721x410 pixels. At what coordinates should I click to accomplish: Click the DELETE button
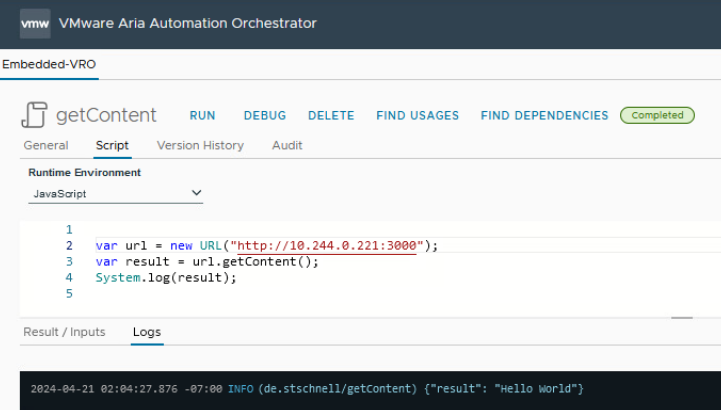331,115
